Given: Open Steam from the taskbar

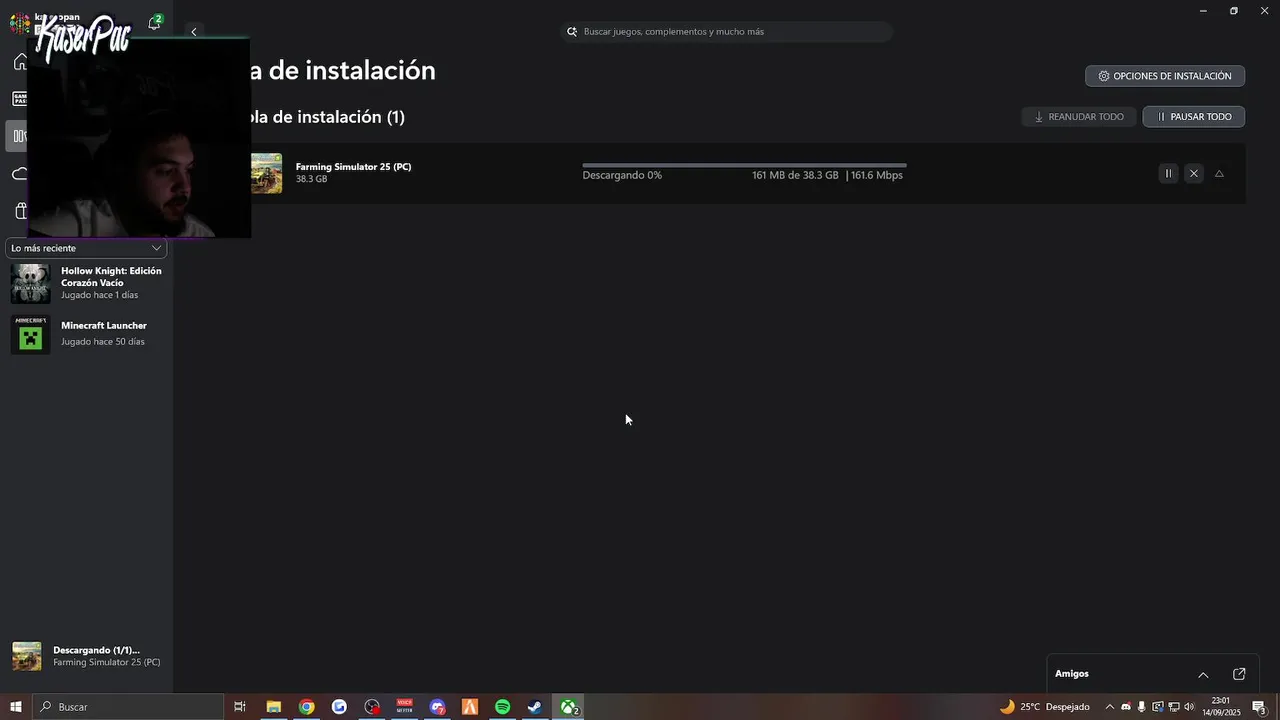Looking at the screenshot, I should [x=535, y=707].
